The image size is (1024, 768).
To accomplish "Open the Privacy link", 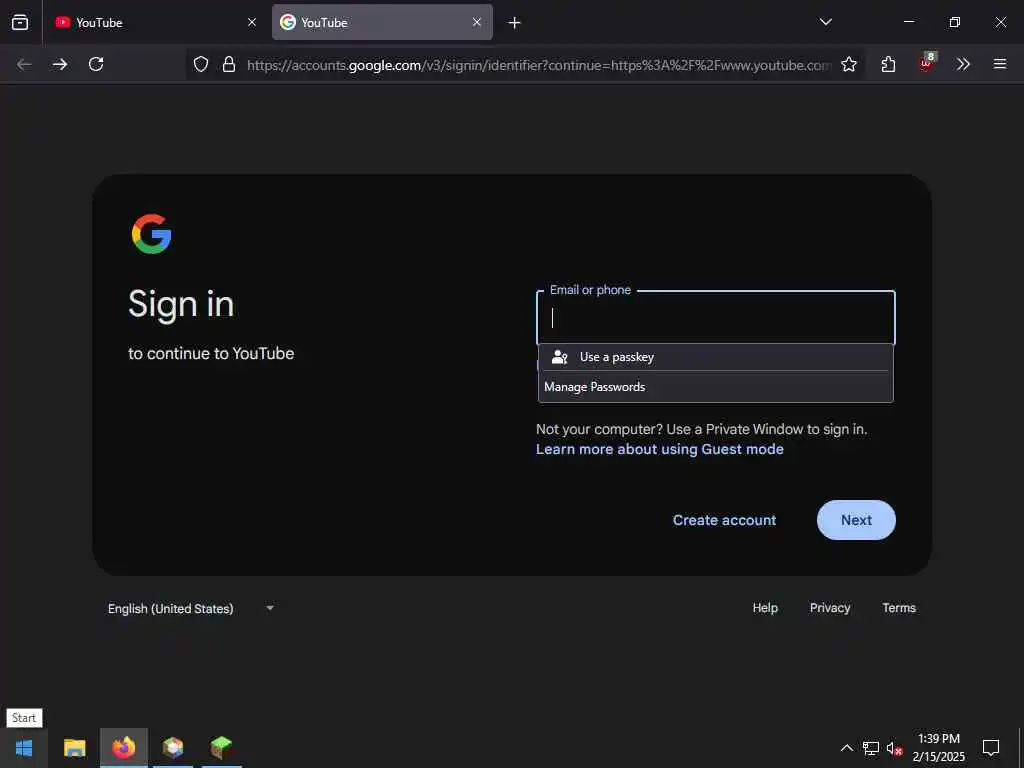I will point(830,608).
